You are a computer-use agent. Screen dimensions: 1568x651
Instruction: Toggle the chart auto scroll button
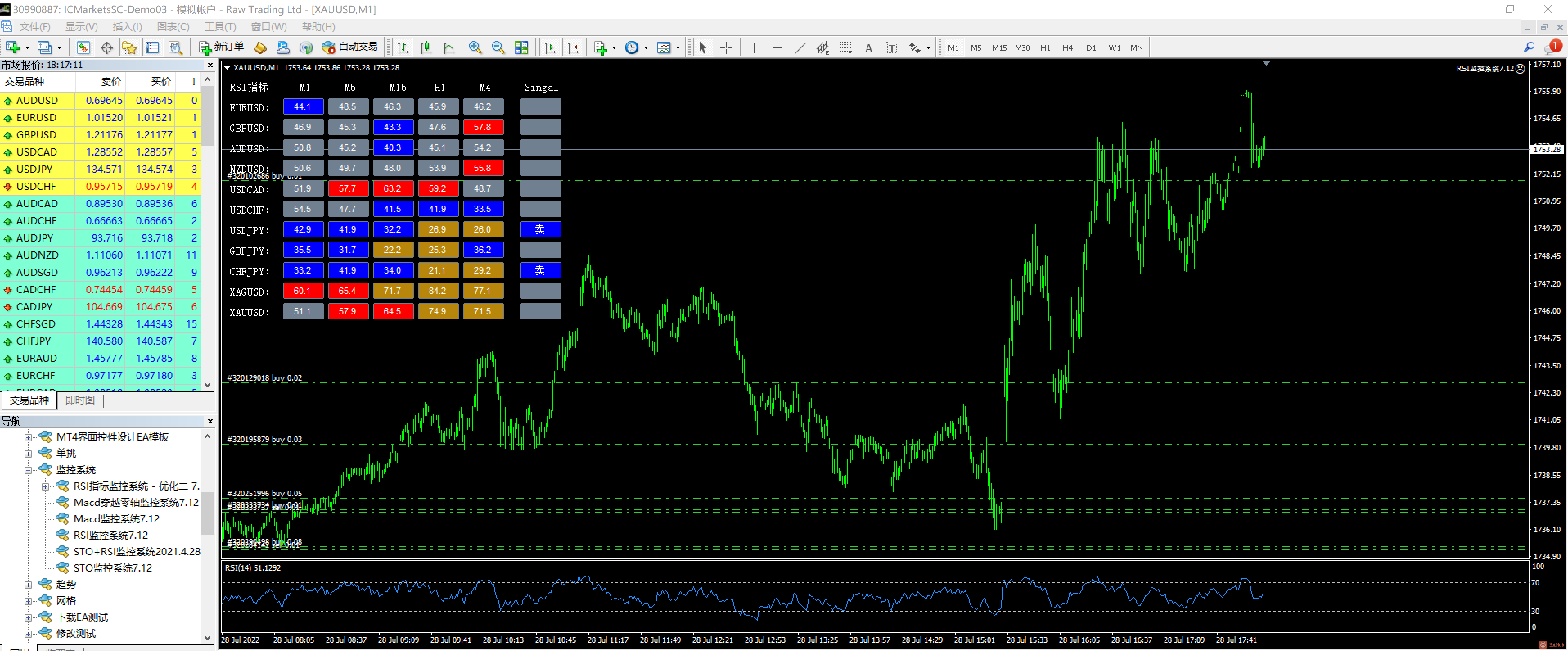pyautogui.click(x=550, y=47)
